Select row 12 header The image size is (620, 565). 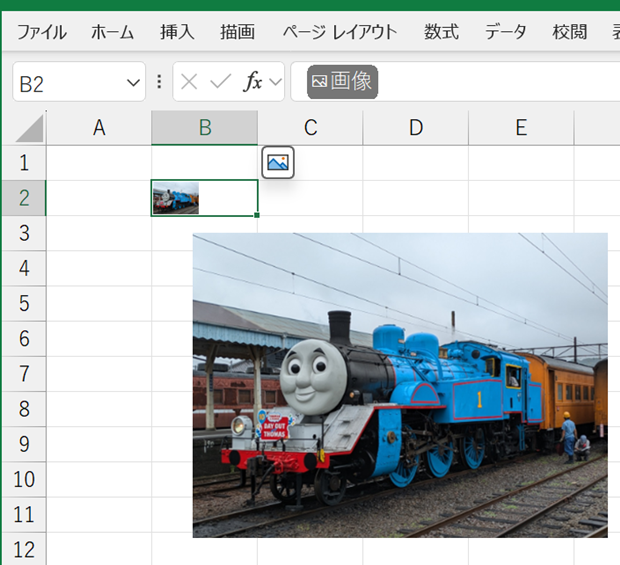(24, 549)
